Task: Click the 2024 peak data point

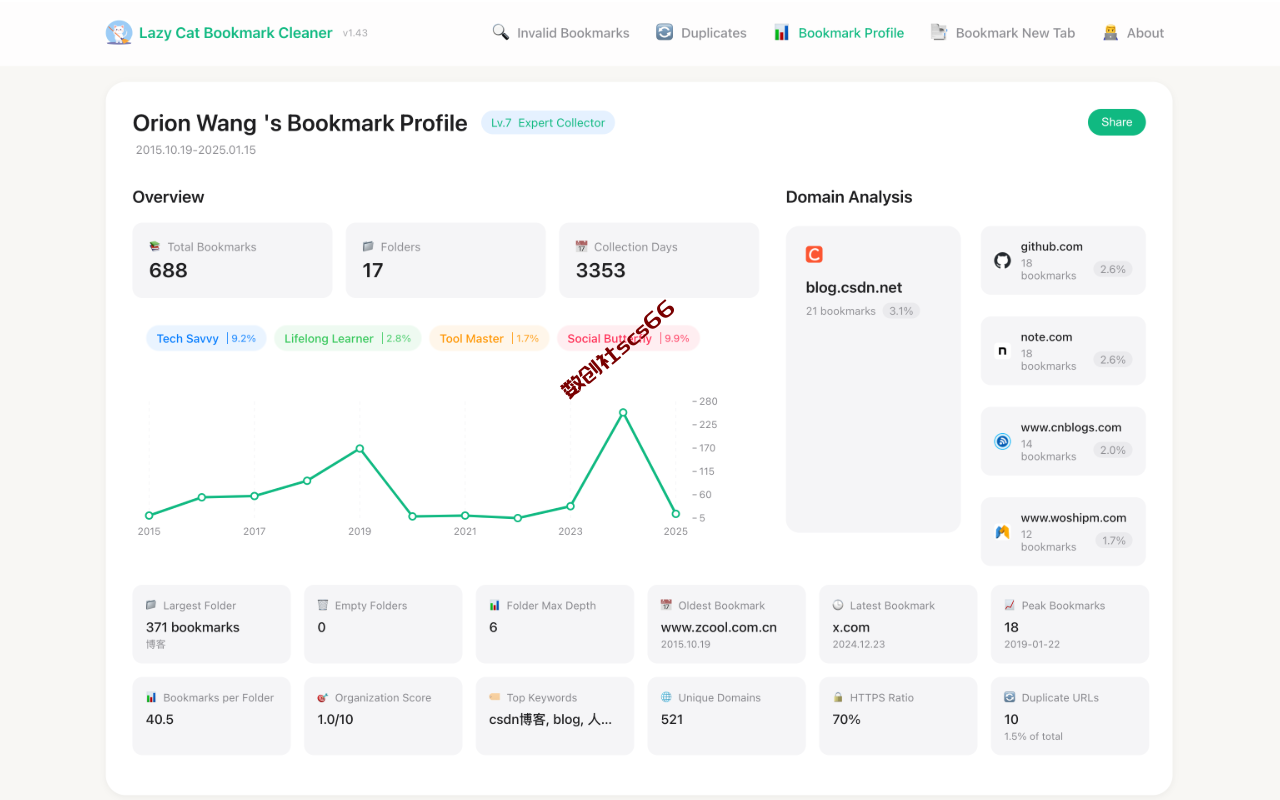Action: (x=623, y=412)
